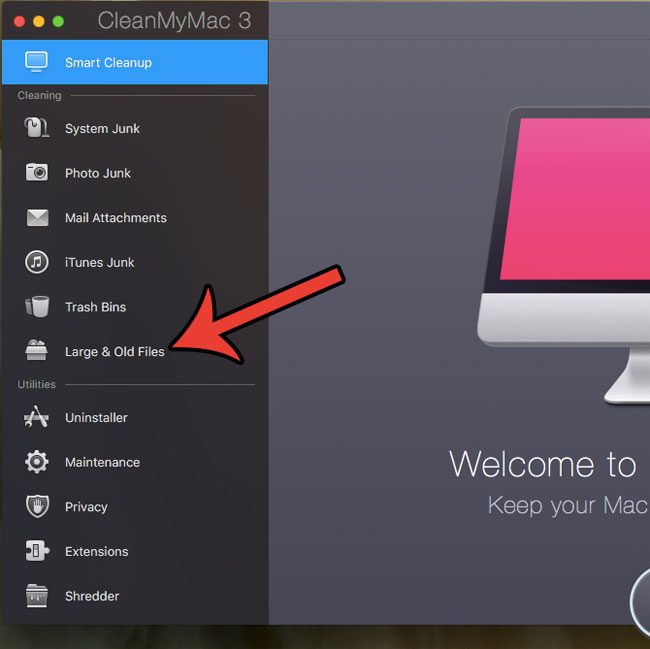Open the Uninstaller utility label

pos(96,417)
